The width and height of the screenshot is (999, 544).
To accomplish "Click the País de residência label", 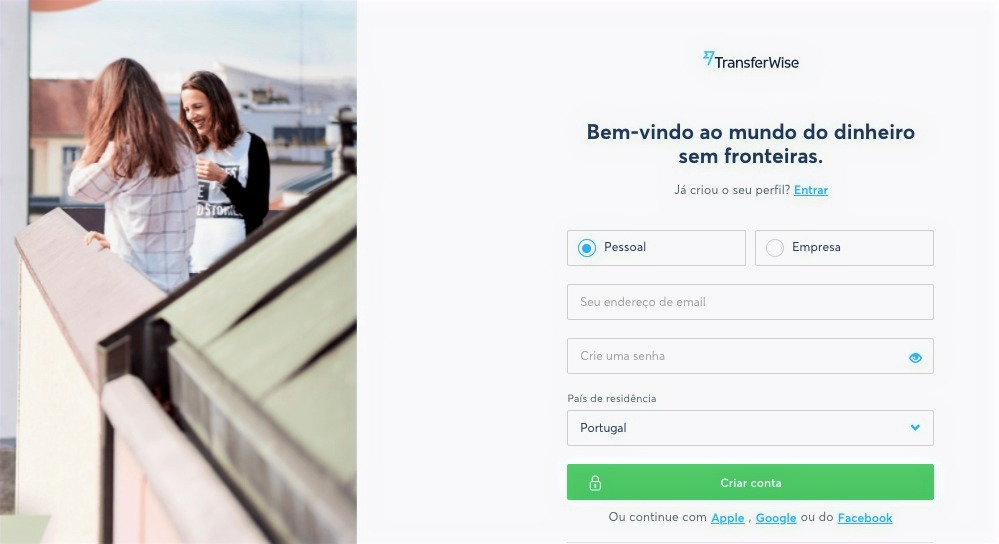I will tap(612, 398).
